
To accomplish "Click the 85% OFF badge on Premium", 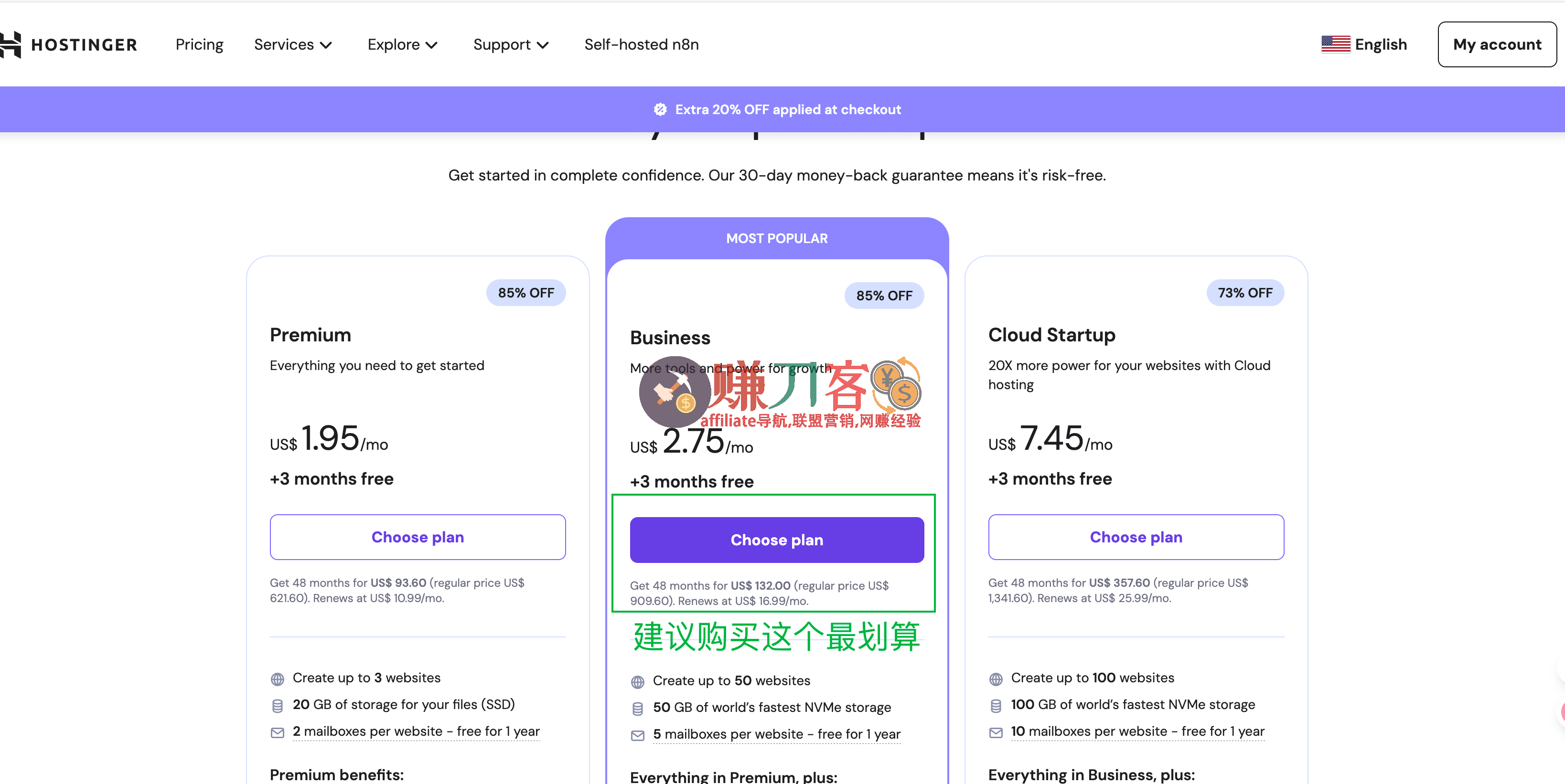I will [525, 292].
